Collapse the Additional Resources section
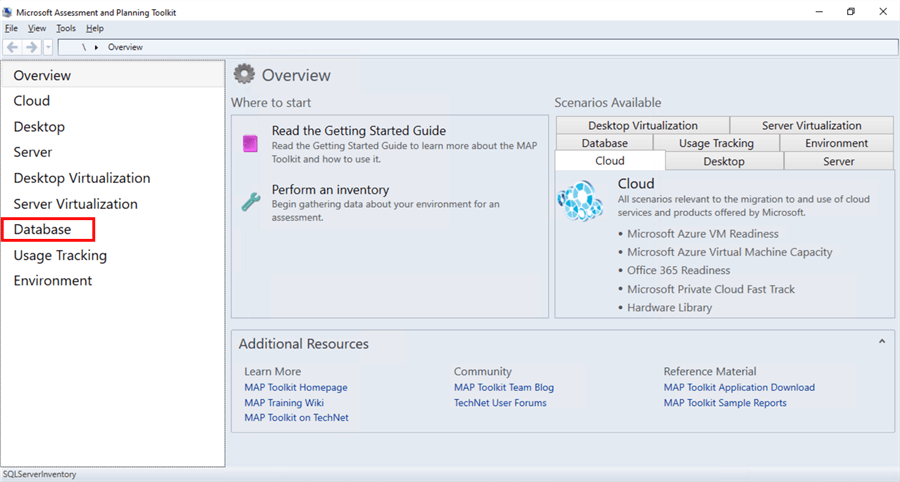 [x=881, y=342]
